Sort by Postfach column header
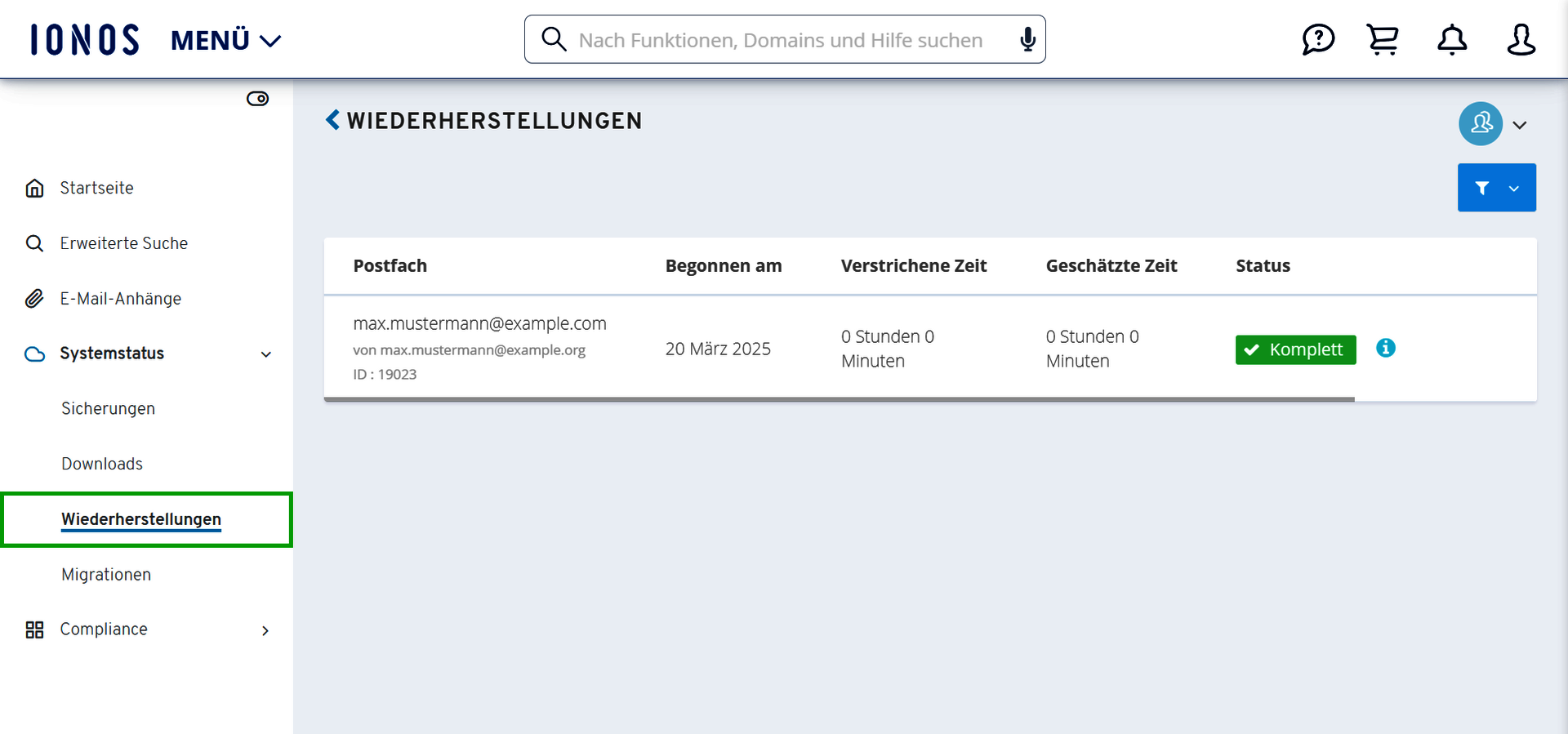The image size is (1568, 734). (390, 265)
